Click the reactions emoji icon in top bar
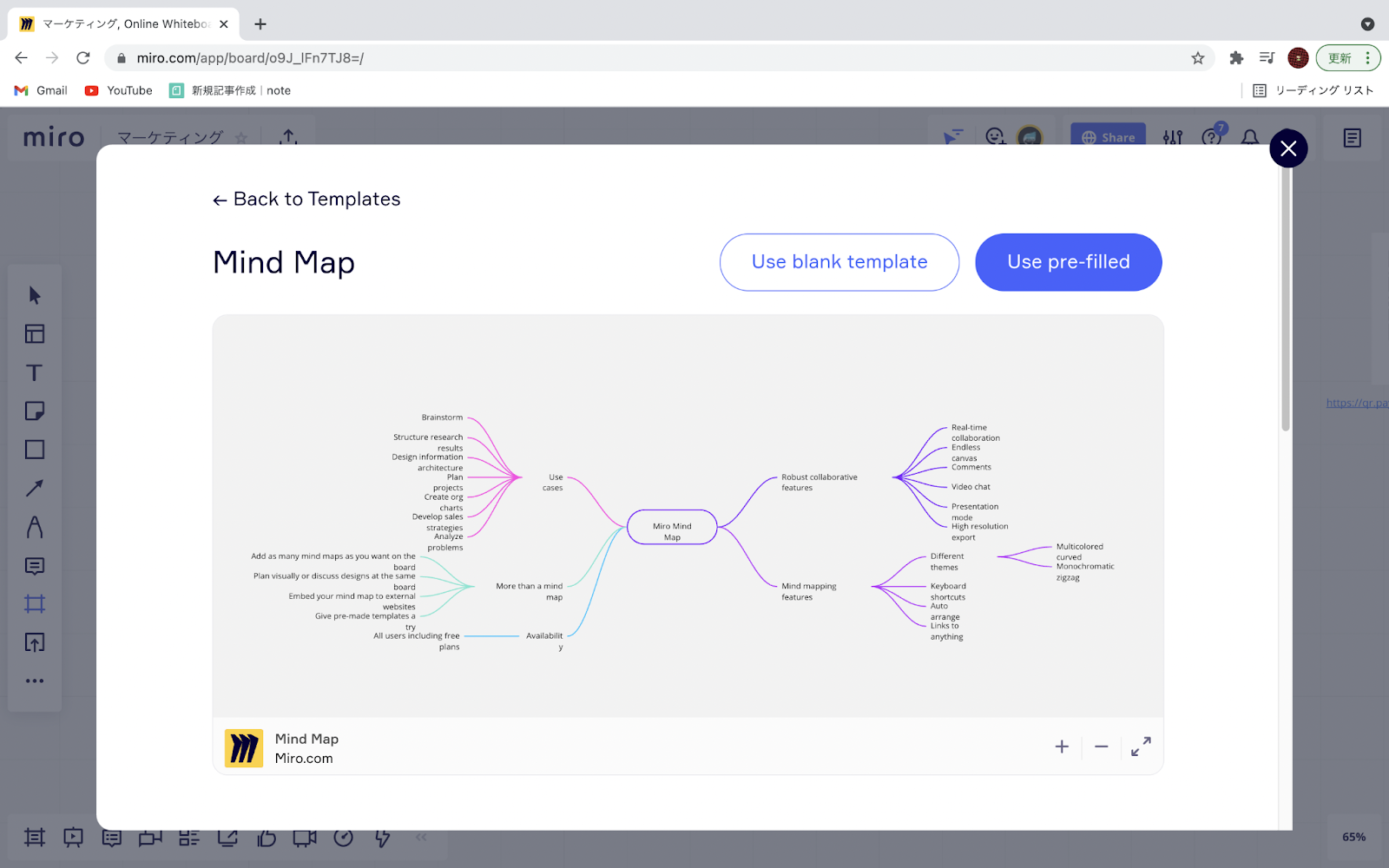Image resolution: width=1389 pixels, height=868 pixels. tap(995, 137)
